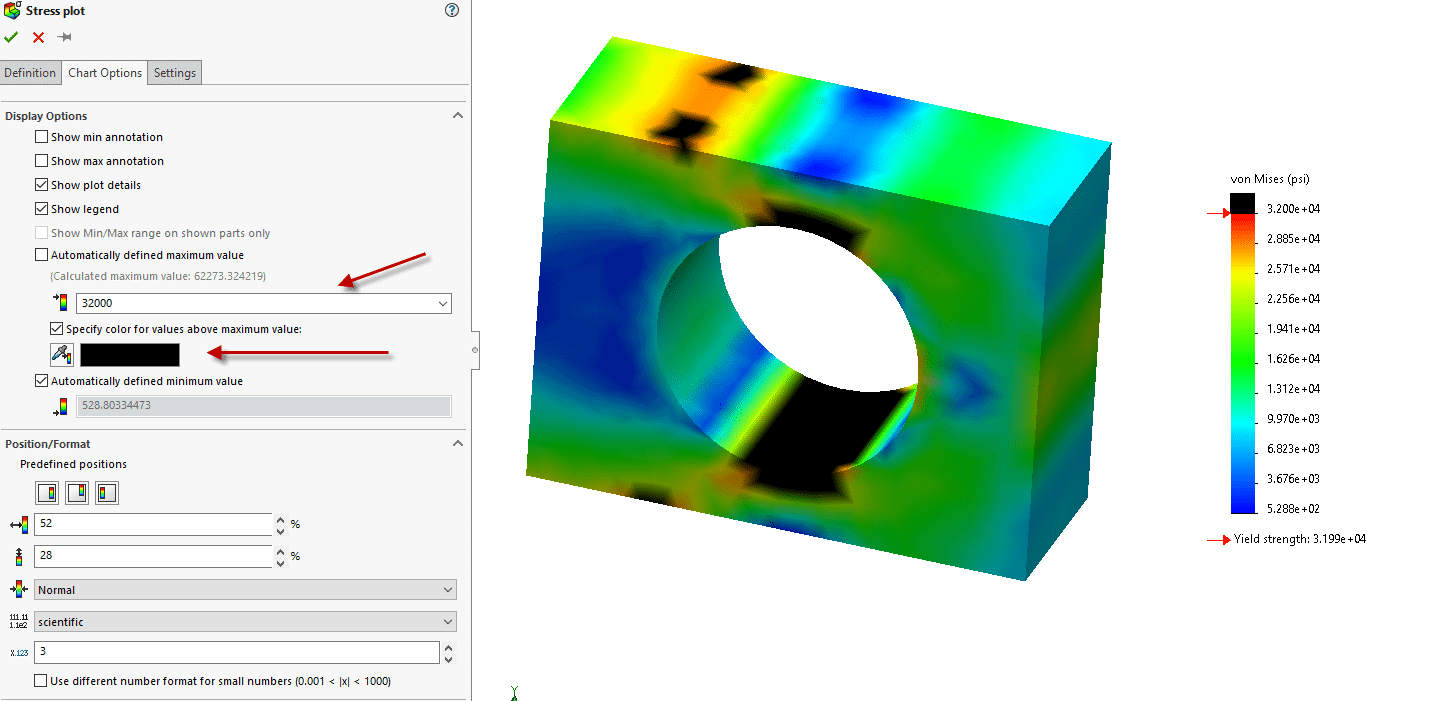Select the first predefined legend position icon
Image resolution: width=1448 pixels, height=701 pixels.
point(47,492)
